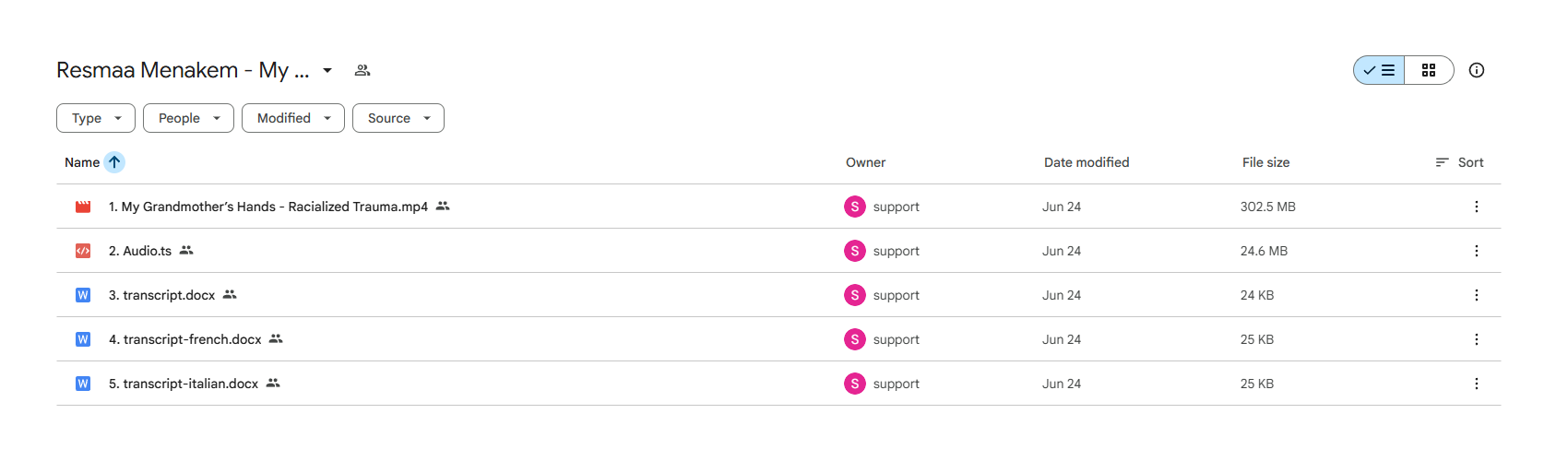
Task: Open more actions for 2. Audio.ts
Action: coord(1477,251)
